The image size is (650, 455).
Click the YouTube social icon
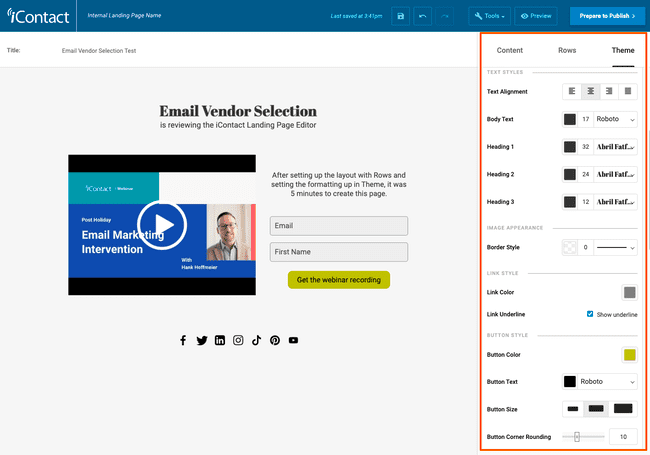pos(293,340)
